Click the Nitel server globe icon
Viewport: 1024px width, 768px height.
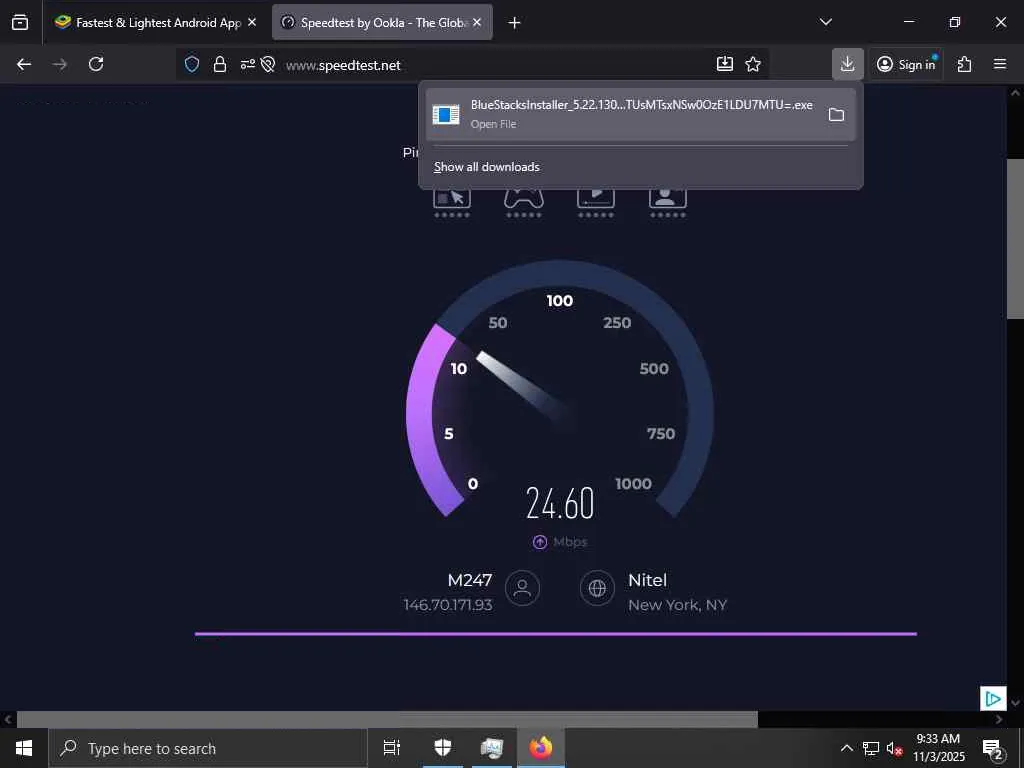(x=597, y=588)
